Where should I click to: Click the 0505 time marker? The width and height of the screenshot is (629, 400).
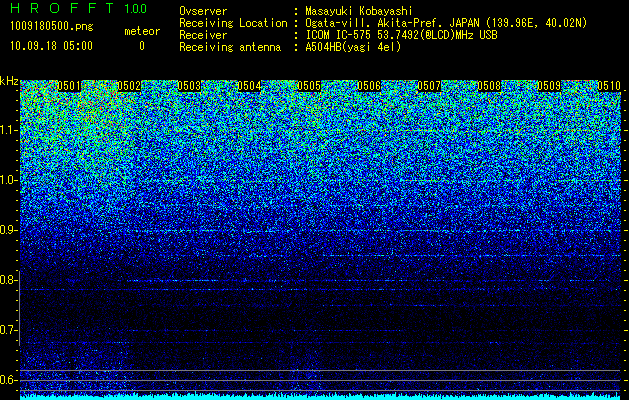tap(309, 86)
